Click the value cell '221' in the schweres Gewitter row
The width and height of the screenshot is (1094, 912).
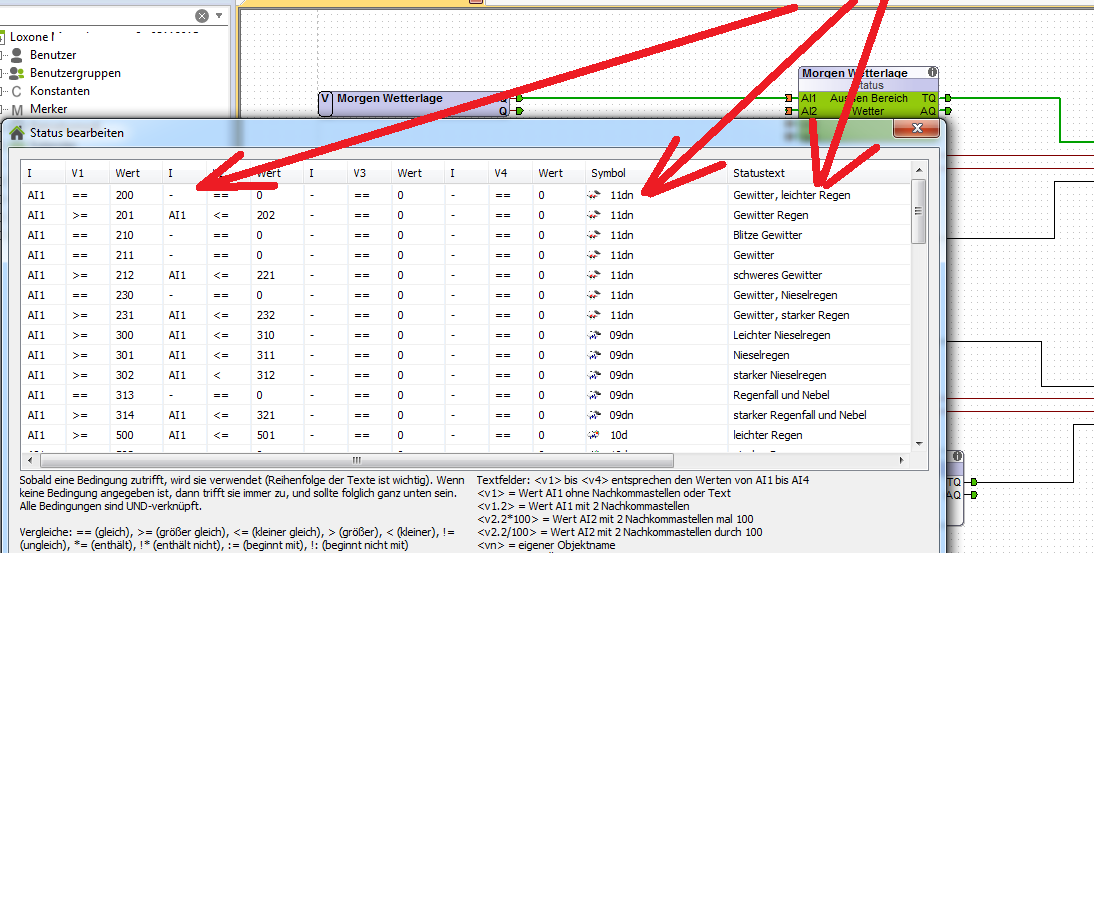pyautogui.click(x=266, y=275)
